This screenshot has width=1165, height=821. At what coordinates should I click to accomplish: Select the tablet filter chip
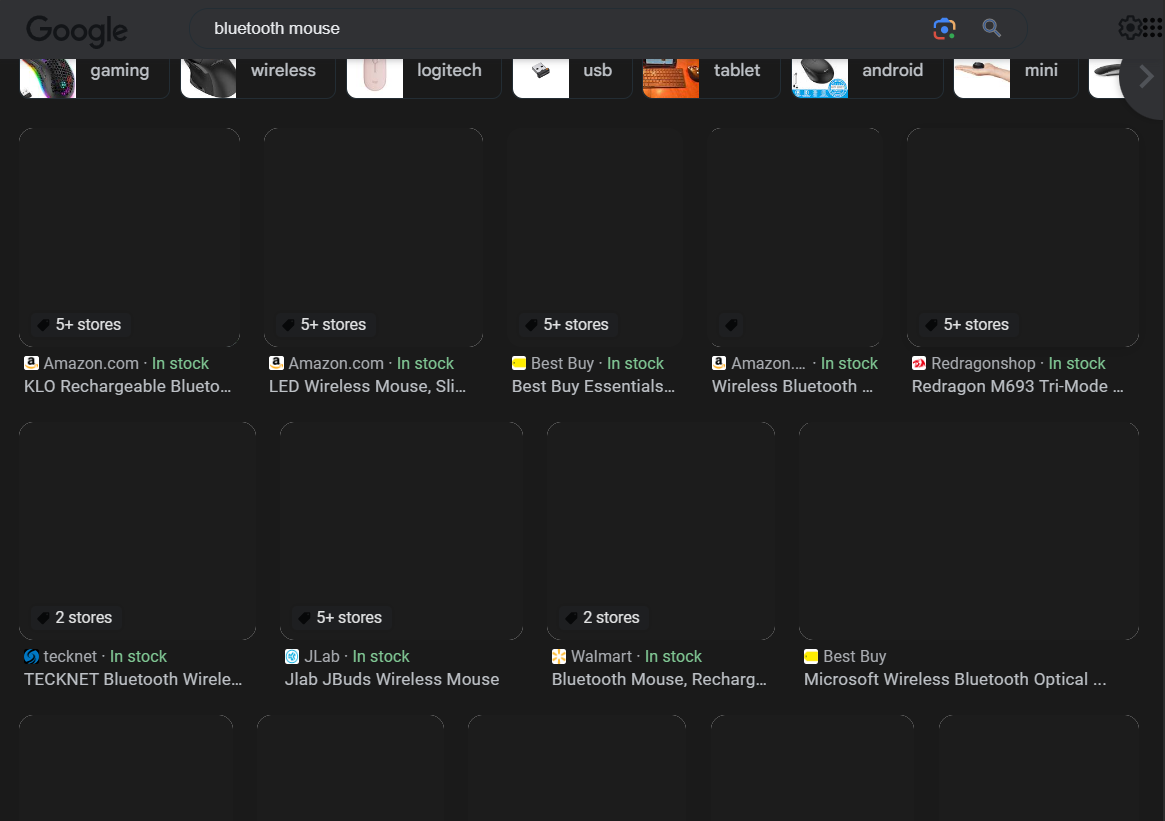(711, 77)
